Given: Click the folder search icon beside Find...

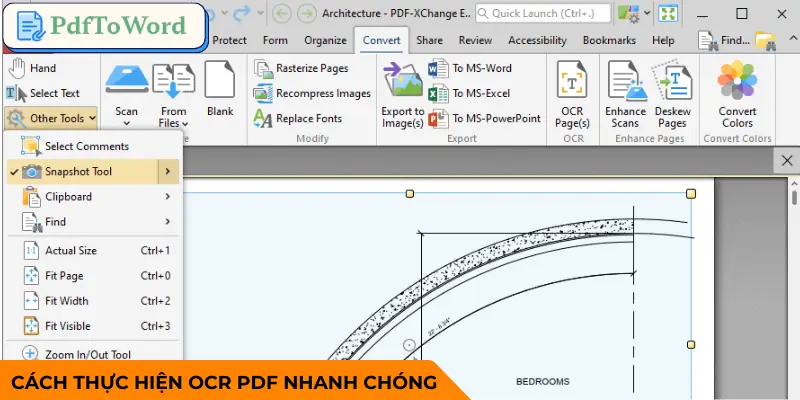Looking at the screenshot, I should coord(766,41).
